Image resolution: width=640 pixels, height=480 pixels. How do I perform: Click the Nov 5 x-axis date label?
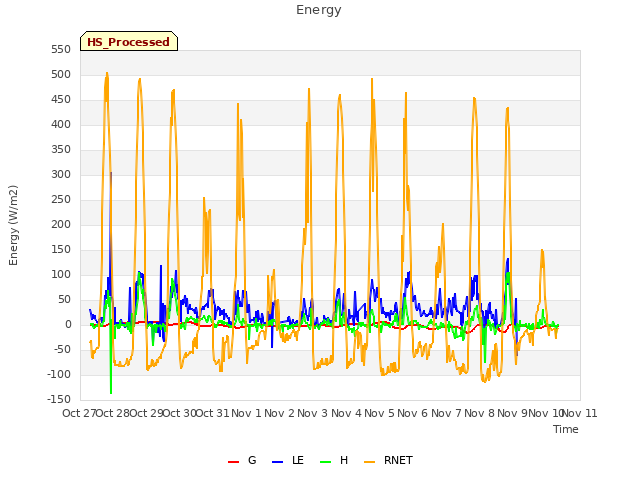[x=380, y=413]
